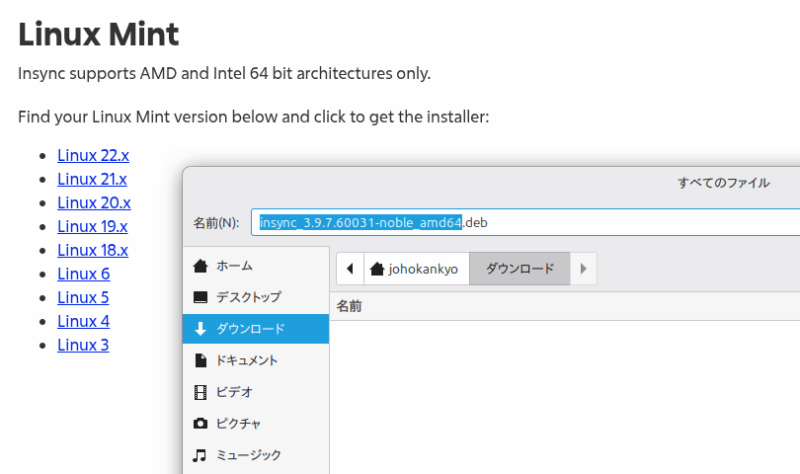Open the Linux 19.x installer link
Screen dimensions: 800x474
92,226
